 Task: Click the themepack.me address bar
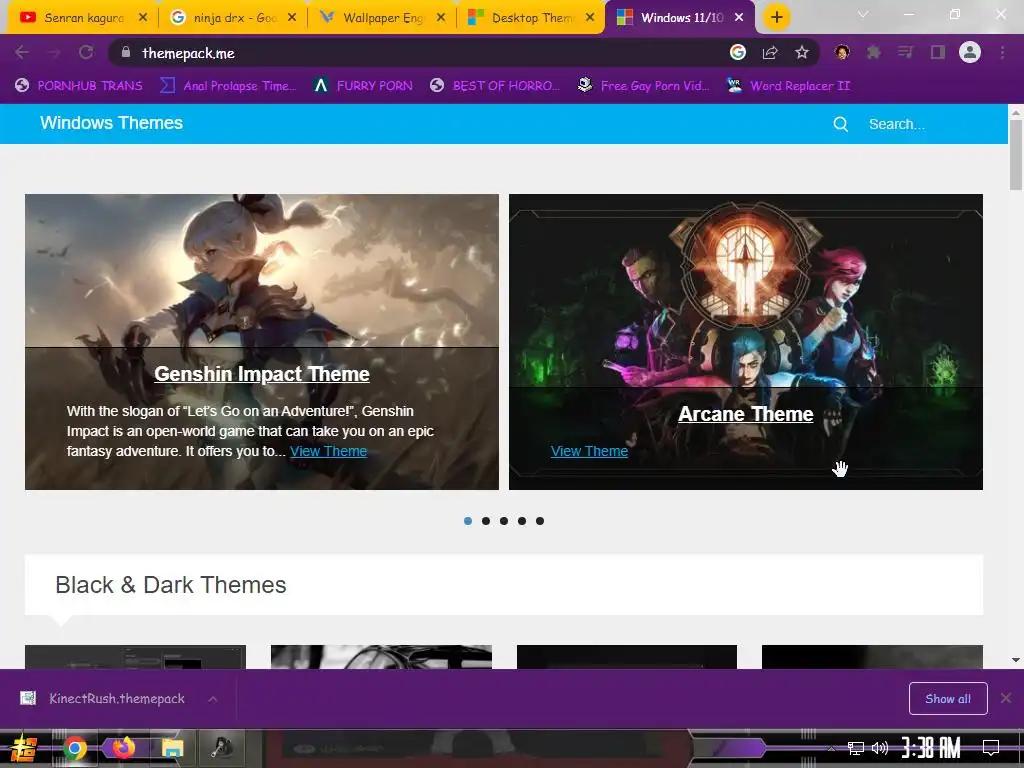[x=418, y=53]
